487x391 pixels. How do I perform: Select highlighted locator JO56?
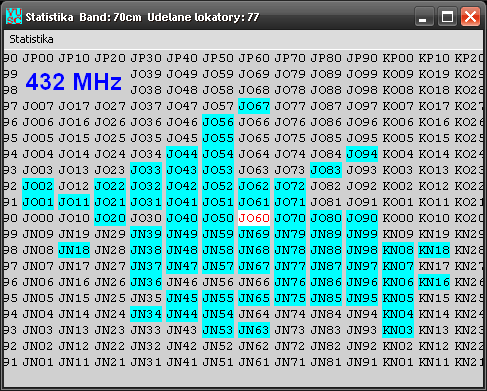(218, 122)
